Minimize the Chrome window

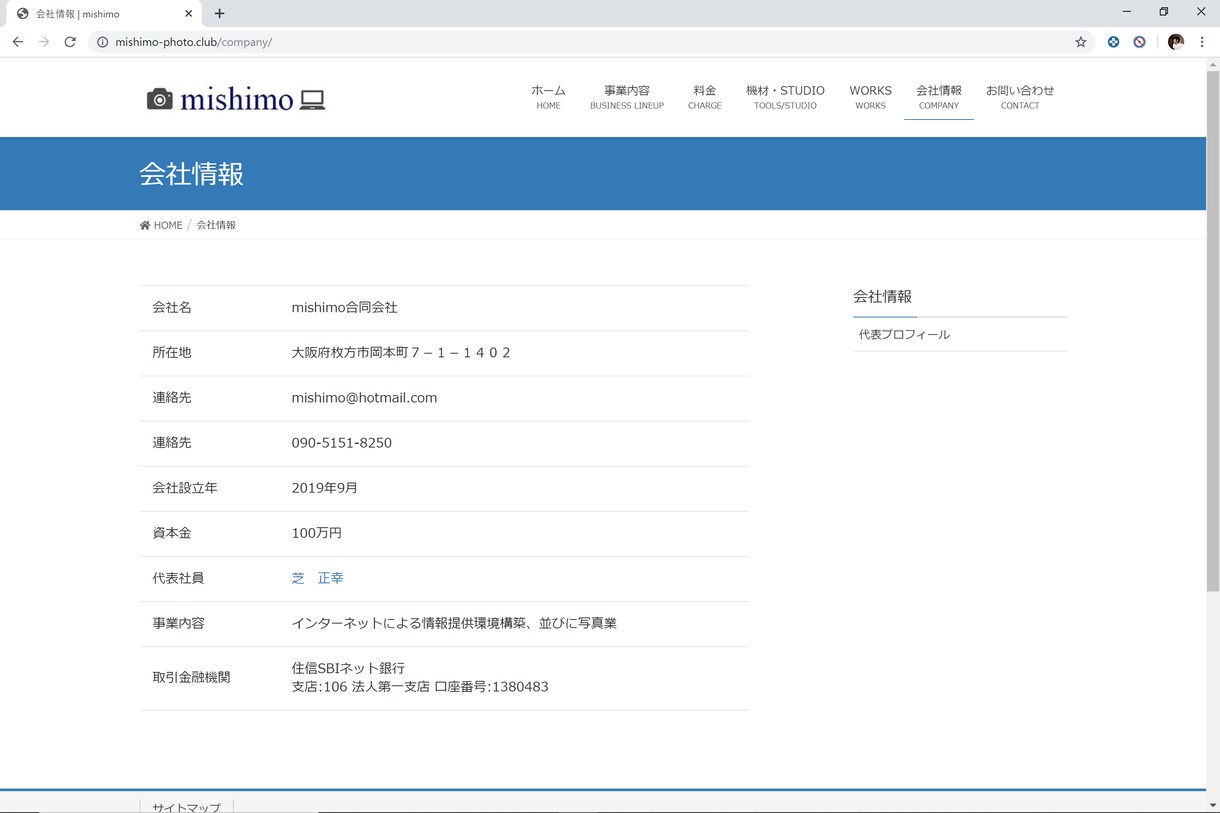point(1127,12)
